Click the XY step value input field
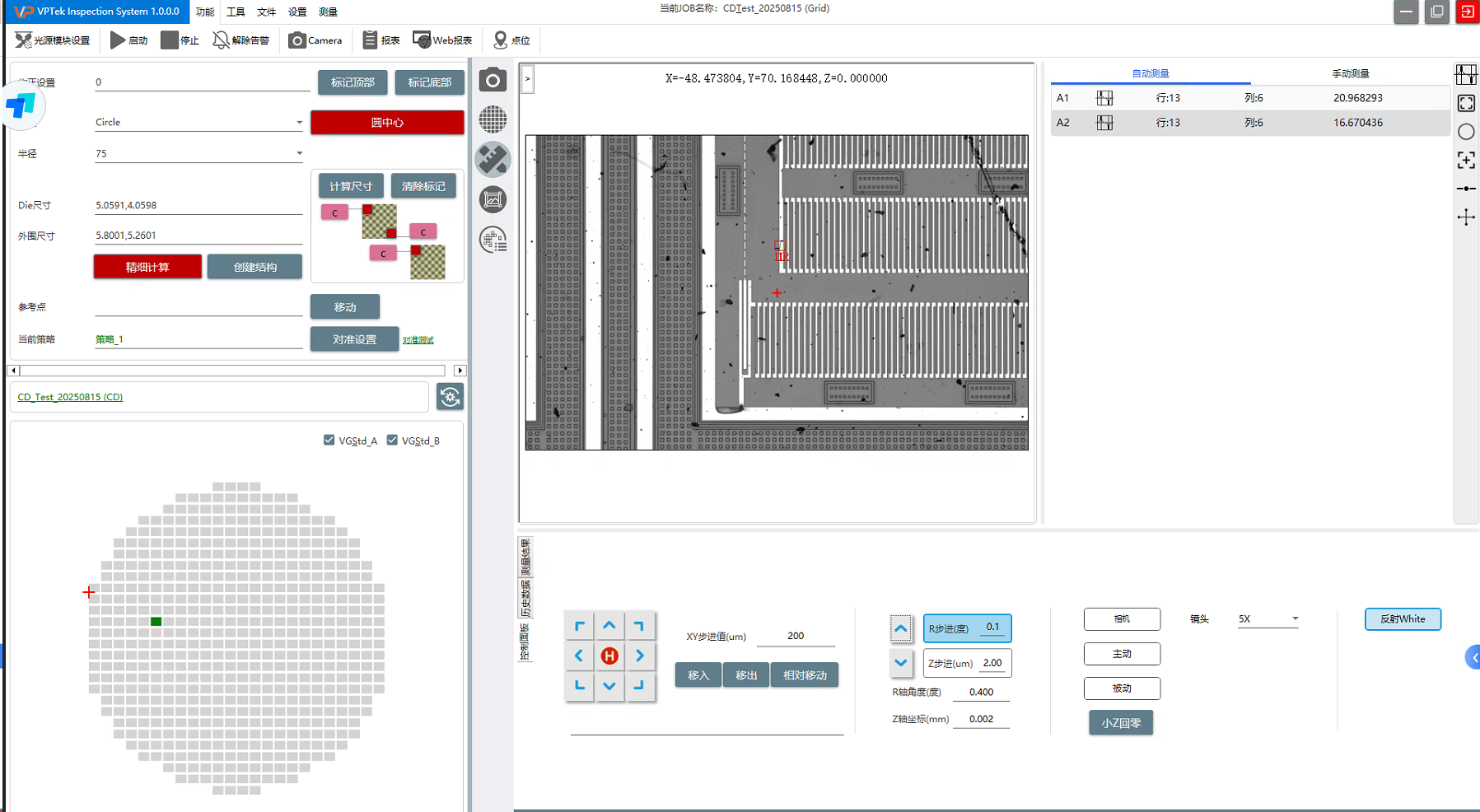 (795, 636)
